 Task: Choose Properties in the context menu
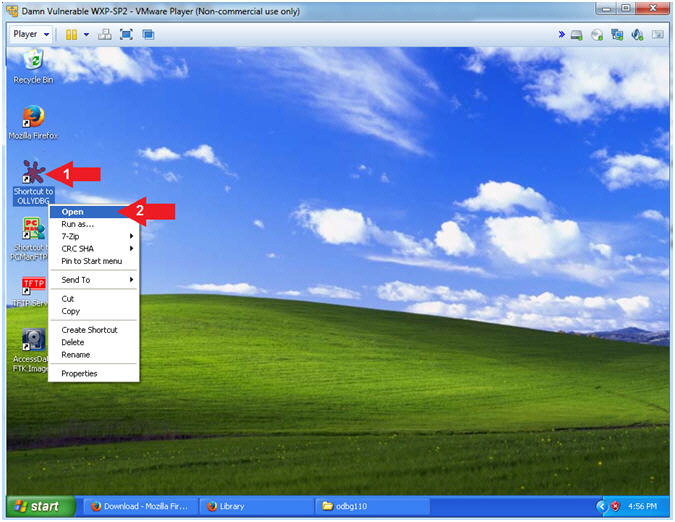click(x=94, y=374)
